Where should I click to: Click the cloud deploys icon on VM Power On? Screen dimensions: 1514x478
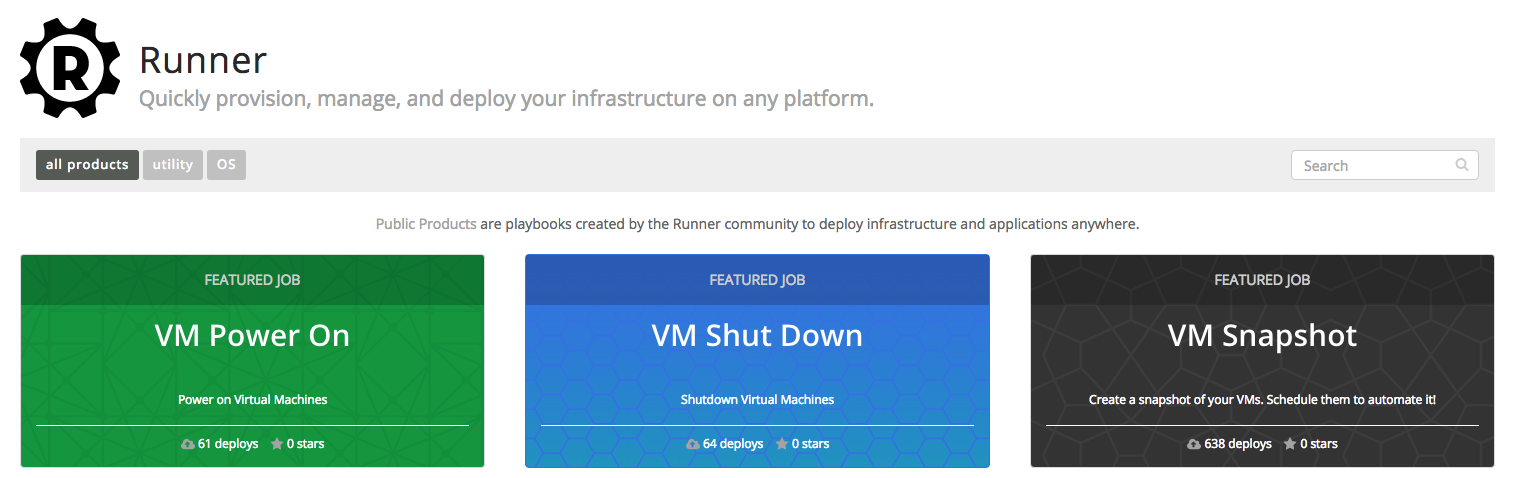(188, 444)
